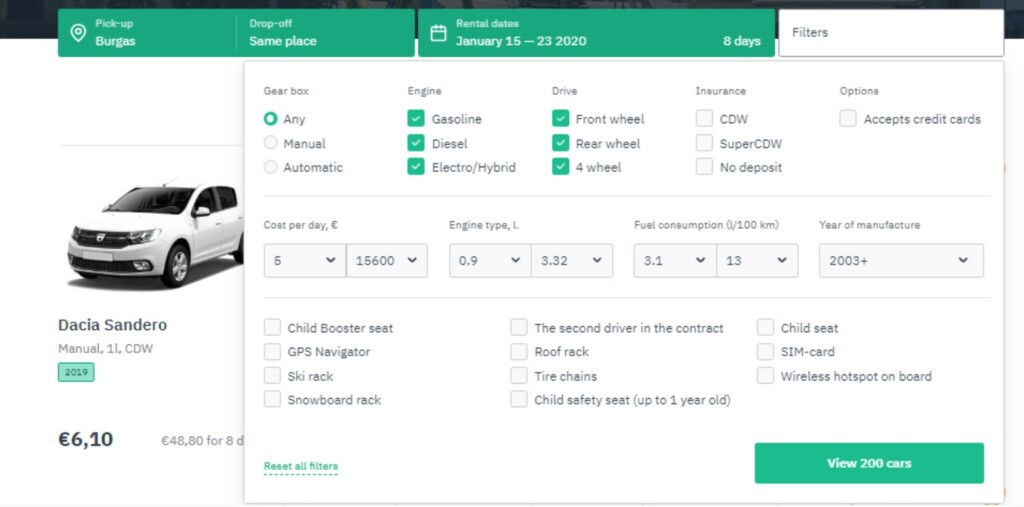Click the 8 days rental duration text
This screenshot has width=1024, height=507.
[x=742, y=41]
